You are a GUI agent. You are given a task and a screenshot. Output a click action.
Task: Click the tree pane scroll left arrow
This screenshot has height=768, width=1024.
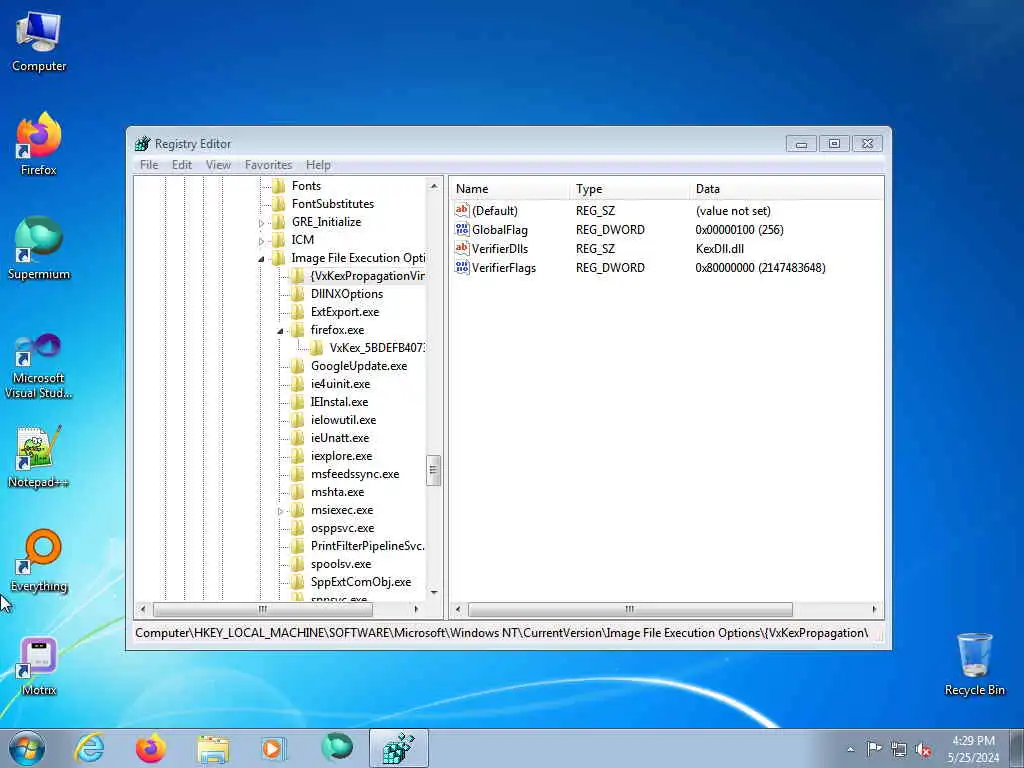click(143, 609)
